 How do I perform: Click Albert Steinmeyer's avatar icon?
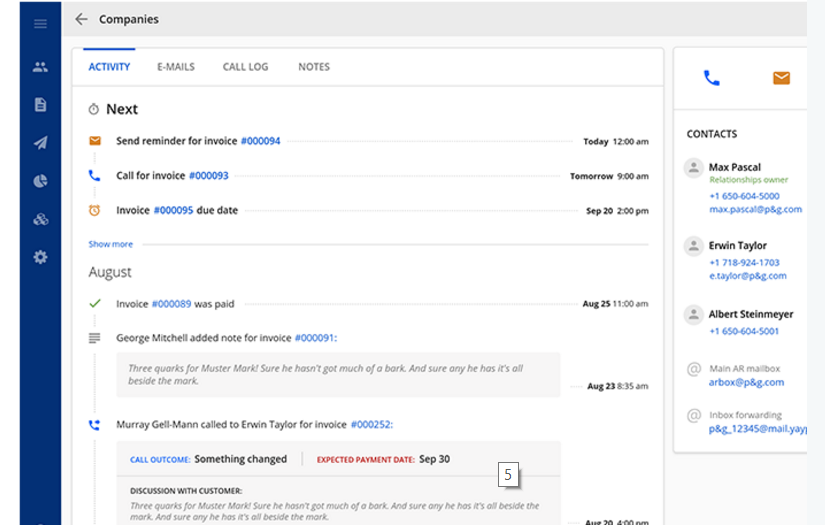pos(693,315)
